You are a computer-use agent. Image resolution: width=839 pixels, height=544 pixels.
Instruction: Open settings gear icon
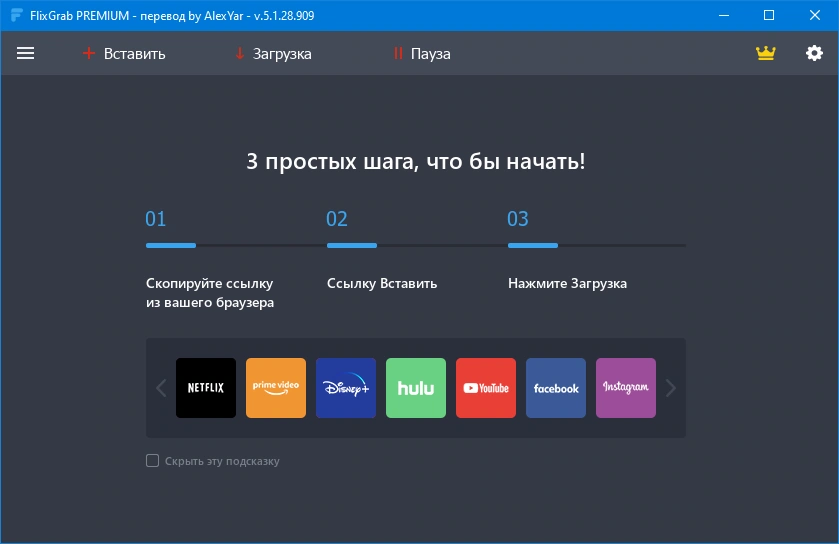(814, 53)
